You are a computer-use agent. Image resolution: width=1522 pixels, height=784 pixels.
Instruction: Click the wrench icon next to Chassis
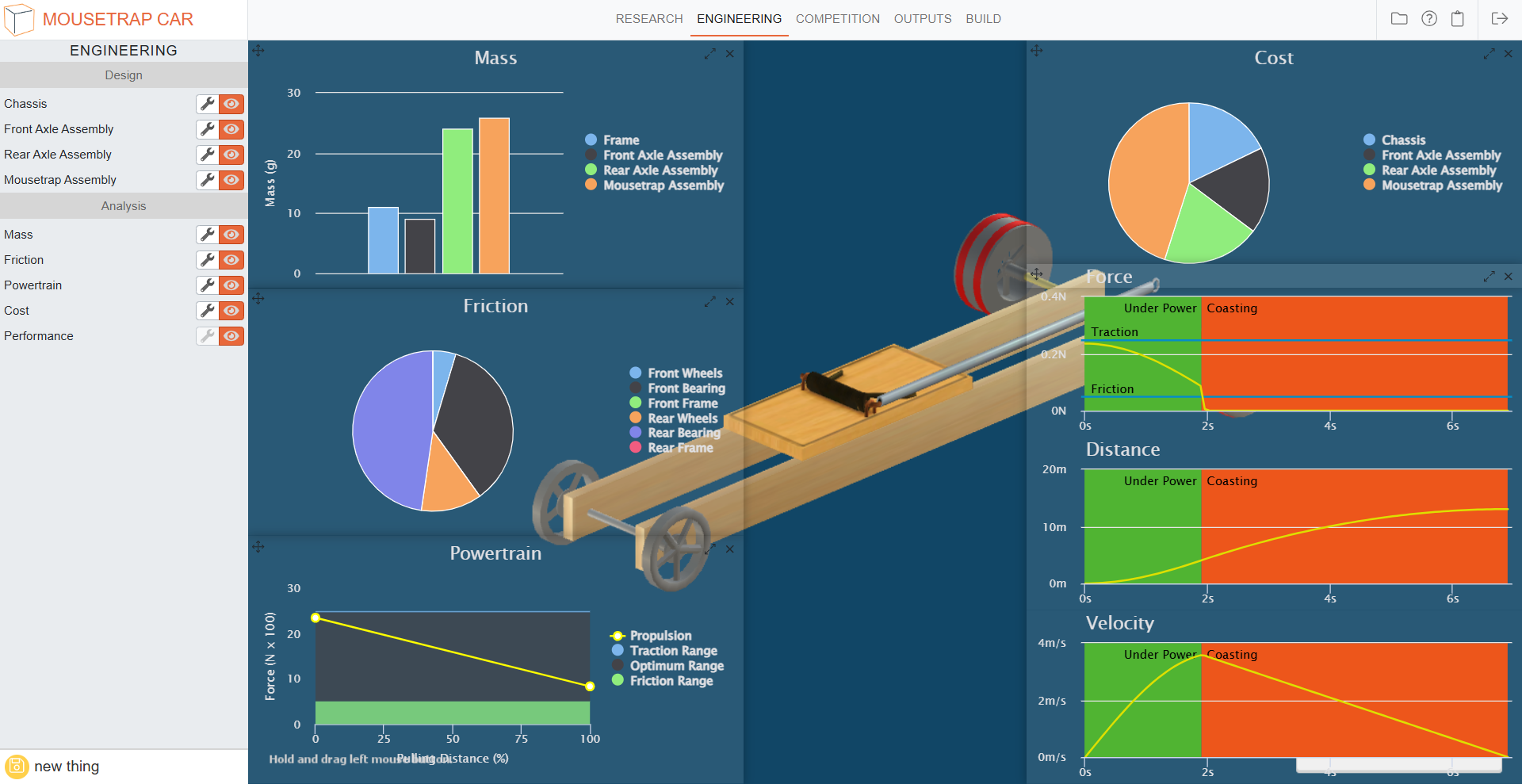(207, 104)
